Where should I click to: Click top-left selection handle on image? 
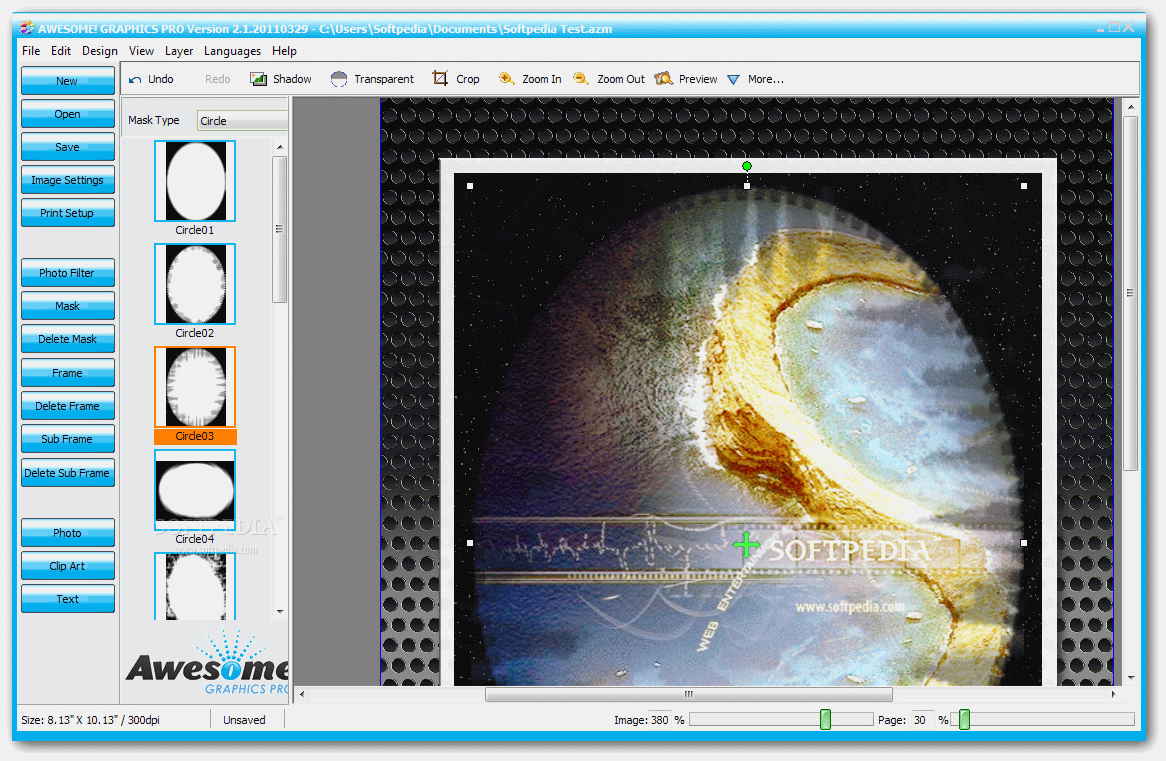[x=470, y=186]
